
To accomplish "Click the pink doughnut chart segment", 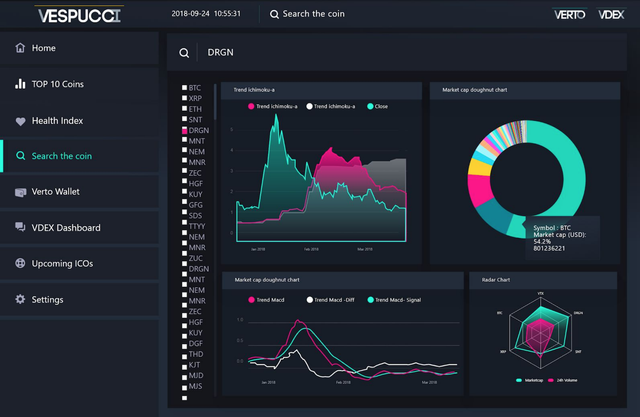I will coord(479,190).
